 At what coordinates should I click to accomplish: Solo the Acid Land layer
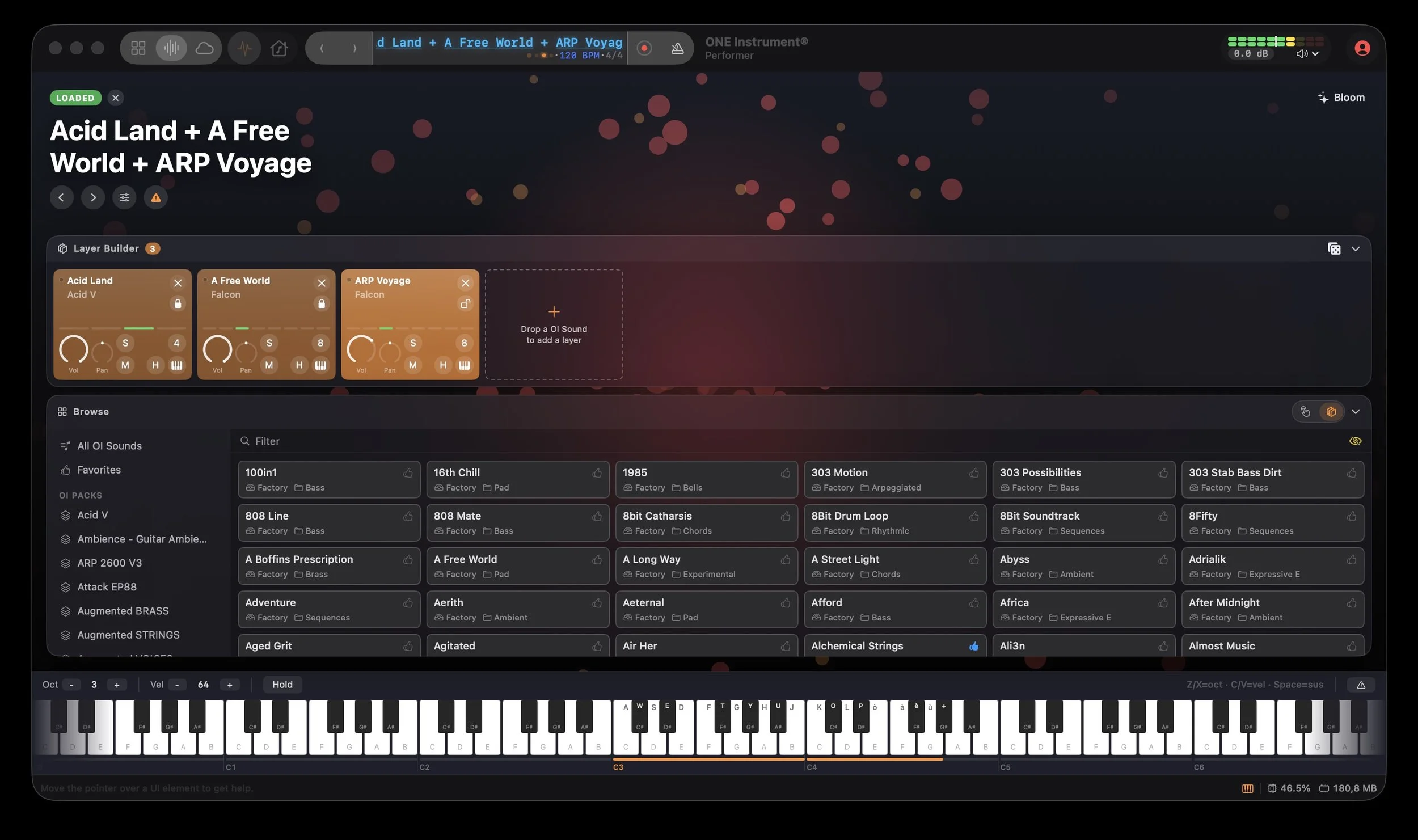(x=125, y=343)
